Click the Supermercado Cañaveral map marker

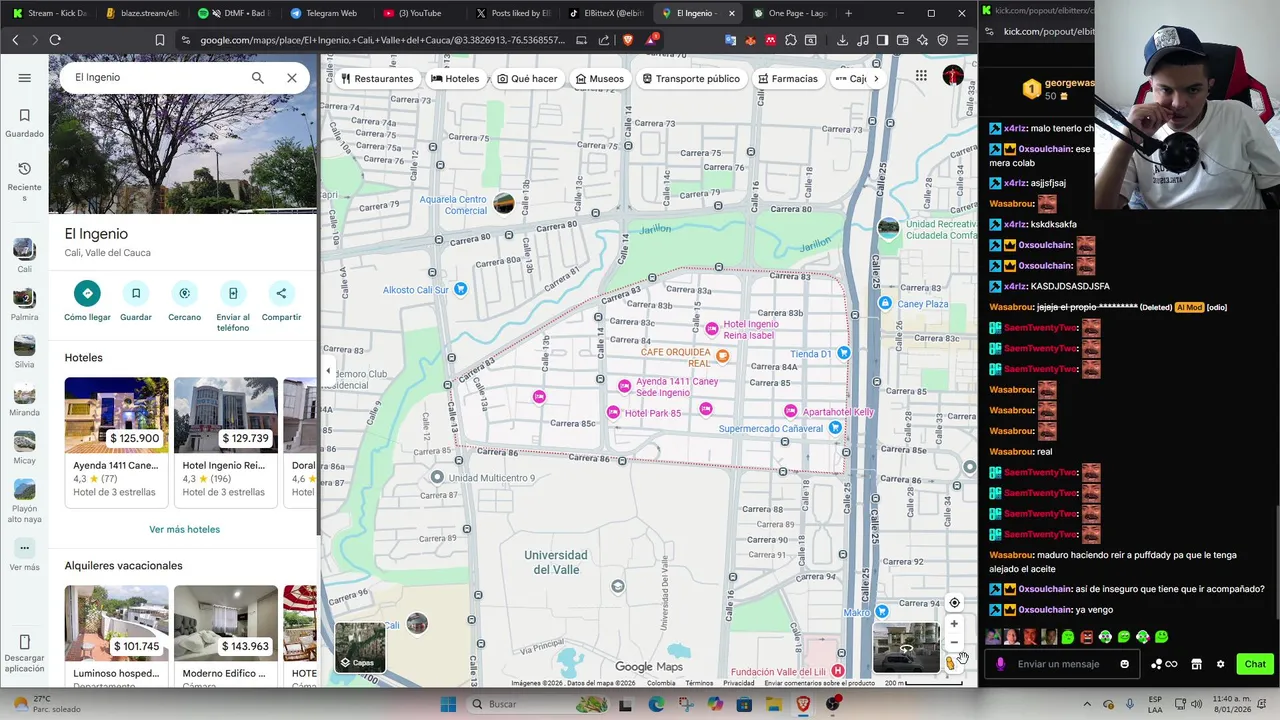tap(835, 428)
